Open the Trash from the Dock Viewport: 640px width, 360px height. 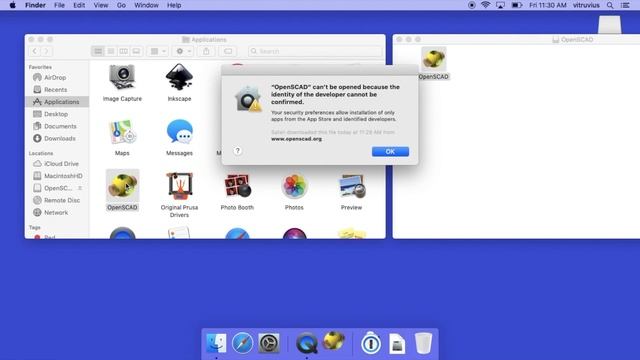tap(423, 343)
